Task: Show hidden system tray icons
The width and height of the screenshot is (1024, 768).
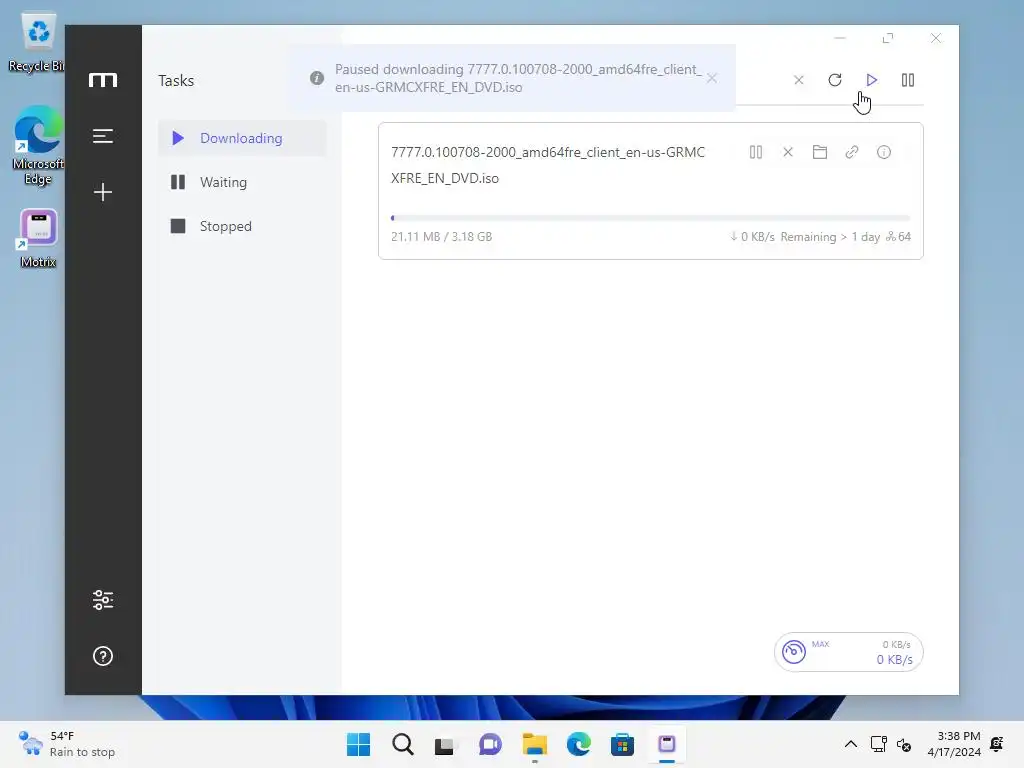Action: point(850,744)
